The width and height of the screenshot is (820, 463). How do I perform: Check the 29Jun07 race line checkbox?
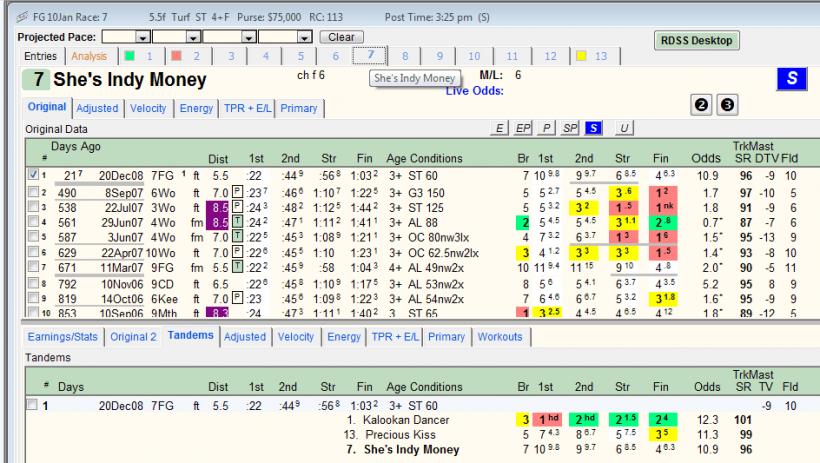[x=33, y=221]
